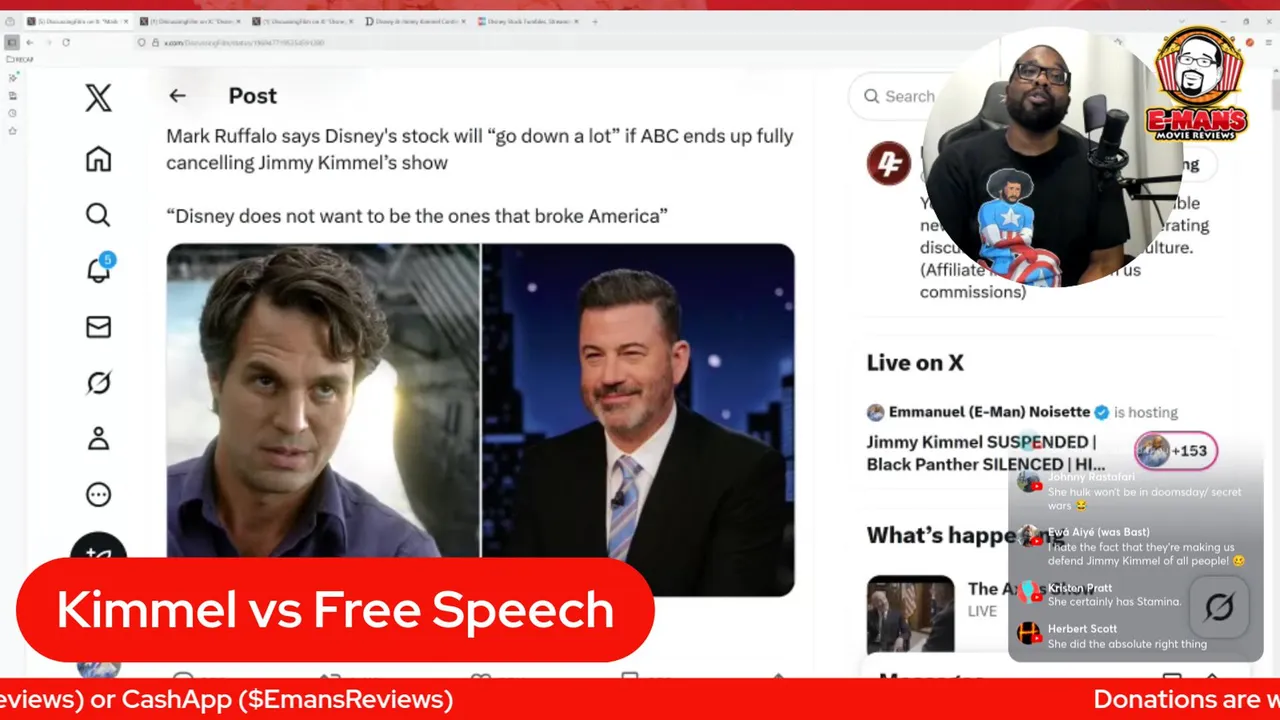Click the address bar URL
The height and width of the screenshot is (720, 1280).
(243, 42)
